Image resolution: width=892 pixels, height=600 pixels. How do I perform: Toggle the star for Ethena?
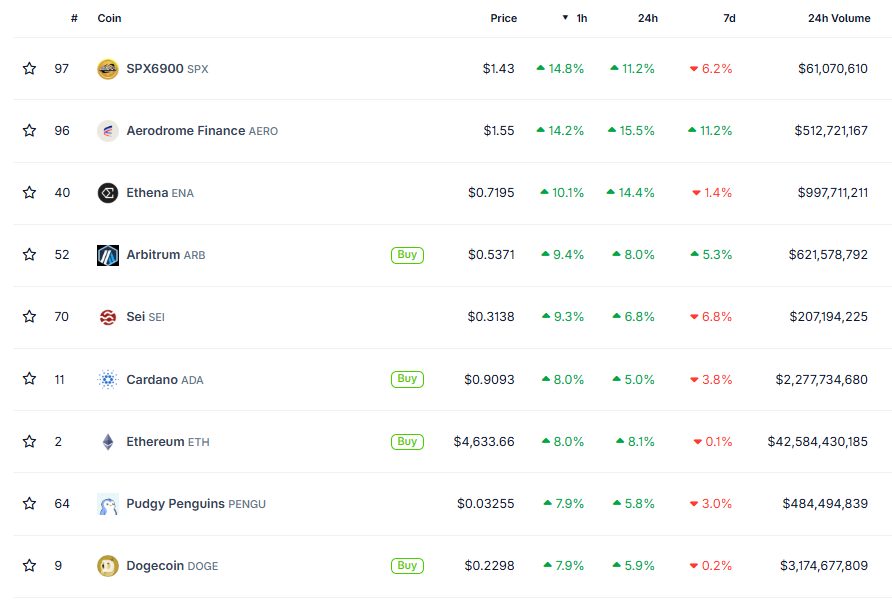[x=29, y=193]
